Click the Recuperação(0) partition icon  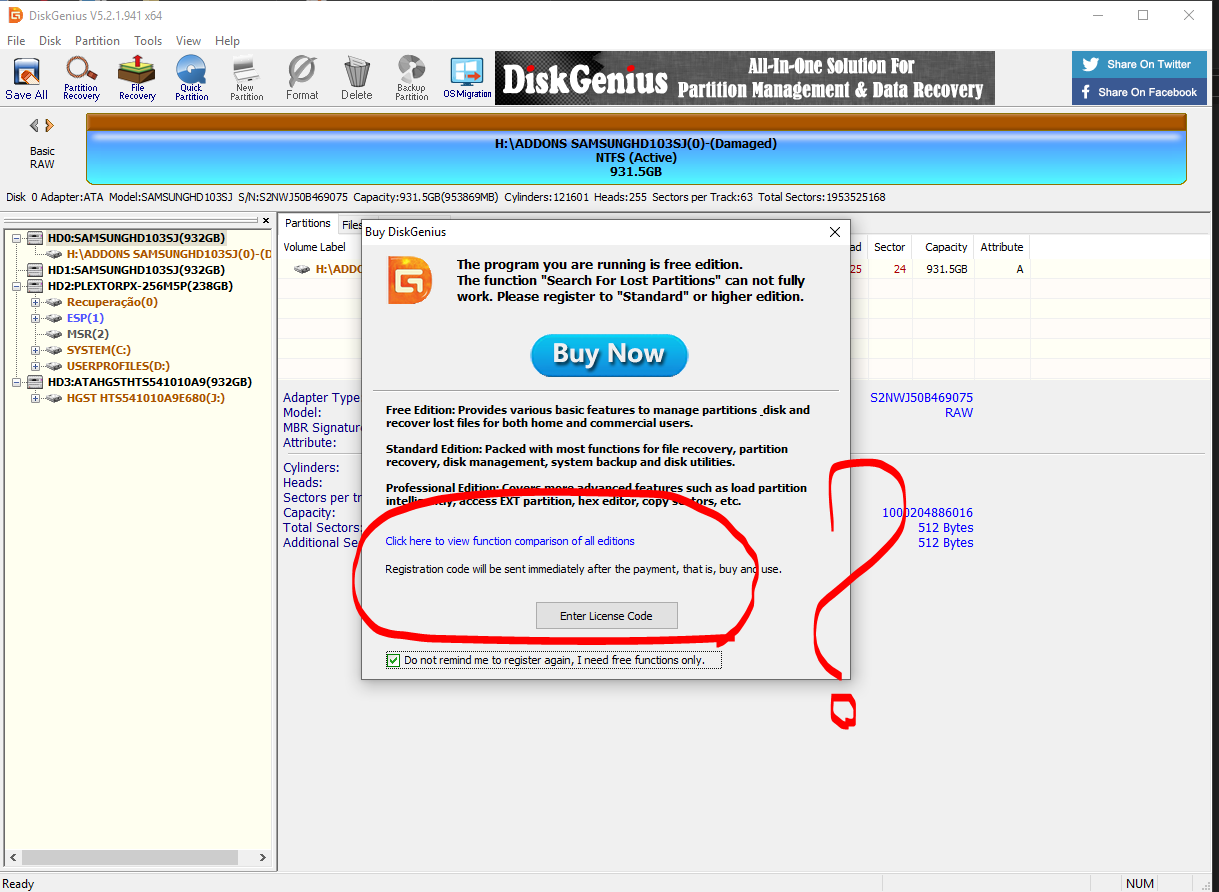tap(55, 302)
